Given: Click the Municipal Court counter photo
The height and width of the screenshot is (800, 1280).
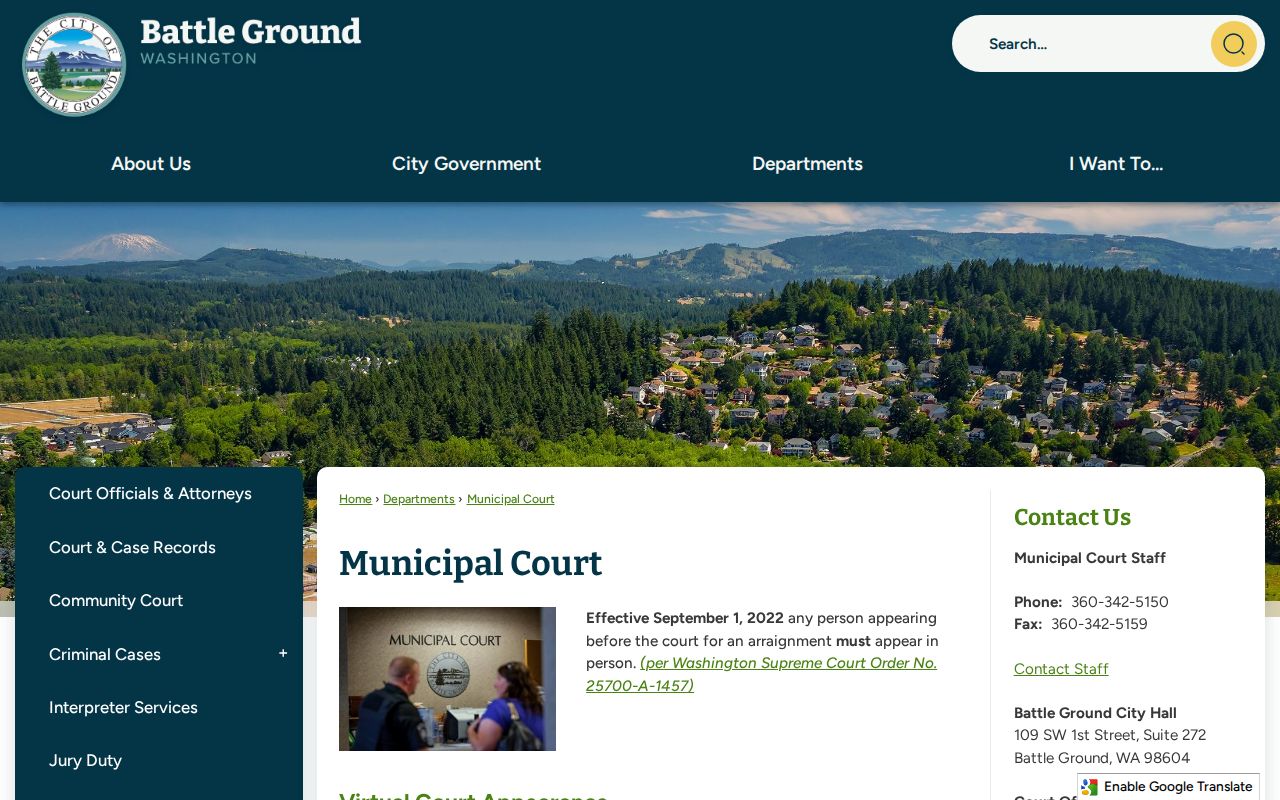Looking at the screenshot, I should 447,679.
